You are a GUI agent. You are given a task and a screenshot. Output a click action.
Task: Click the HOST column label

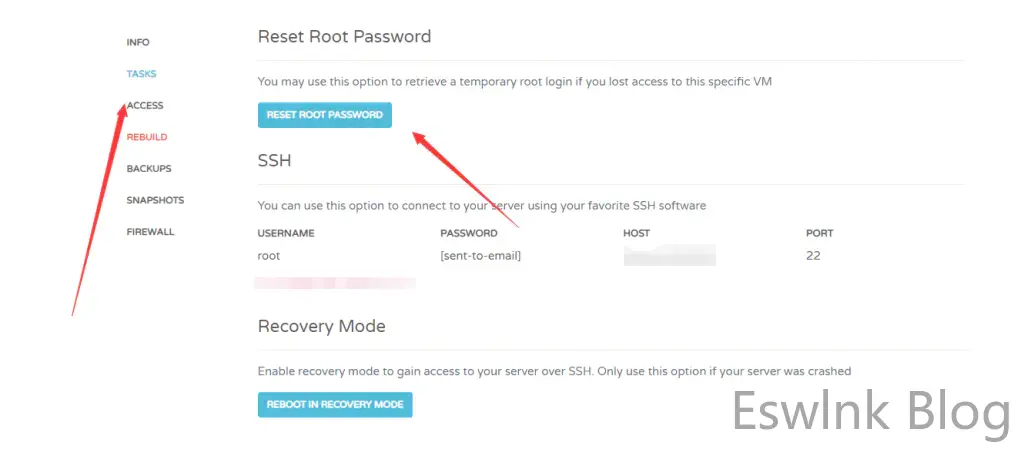tap(636, 233)
